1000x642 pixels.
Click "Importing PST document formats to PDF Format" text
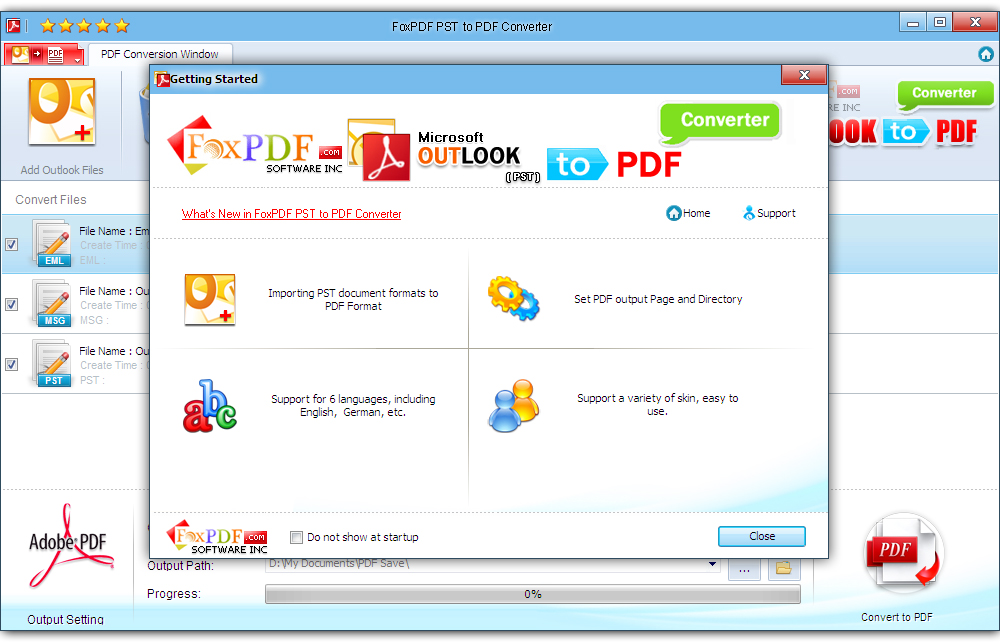pos(353,300)
